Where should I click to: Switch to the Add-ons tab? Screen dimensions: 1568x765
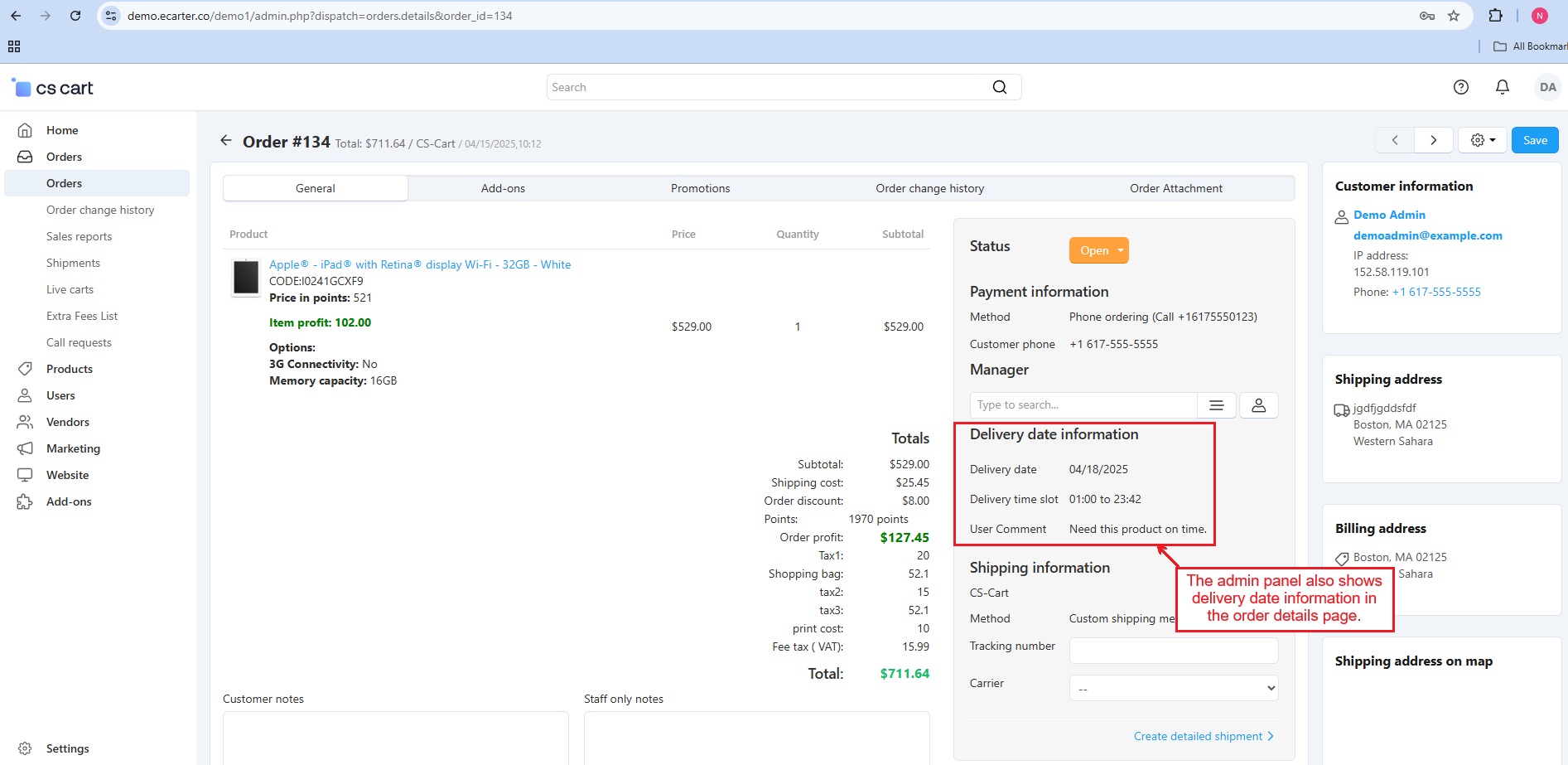[503, 188]
